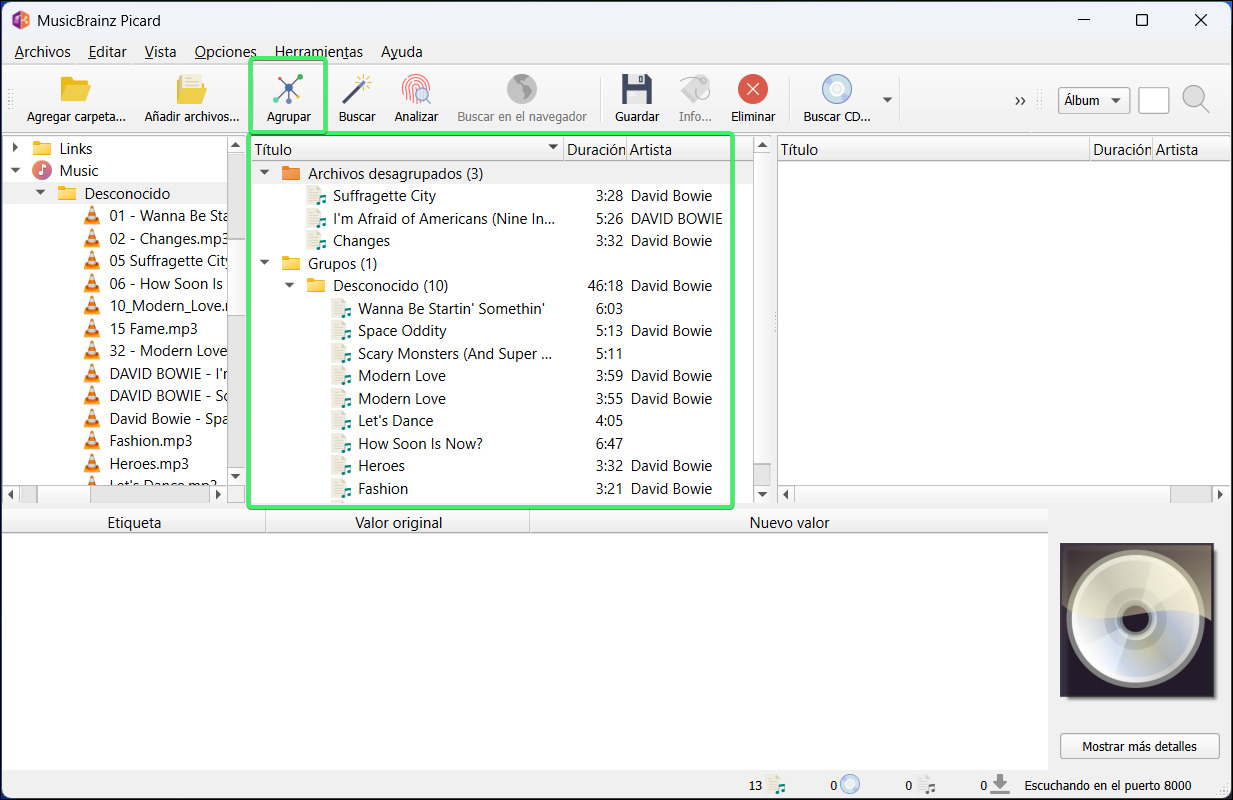
Task: Click the note icon beside Suffragette City
Action: click(x=316, y=196)
